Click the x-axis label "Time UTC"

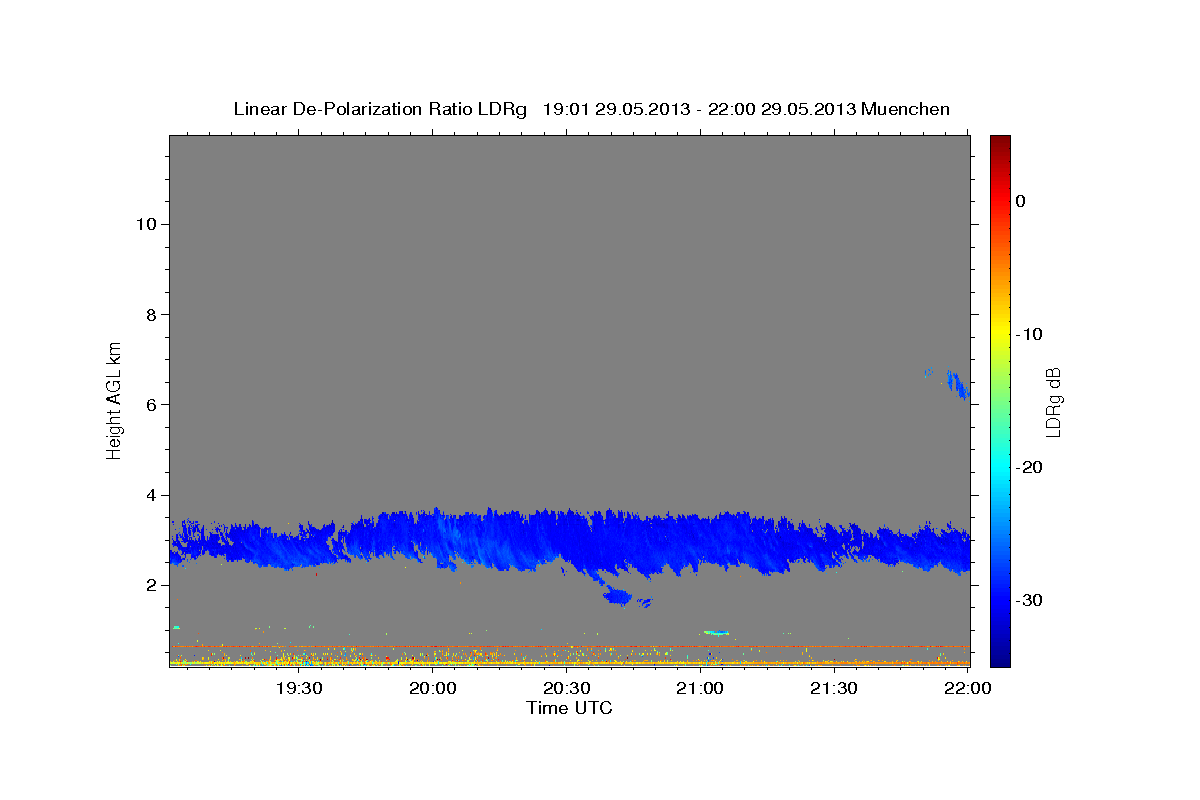(x=569, y=708)
